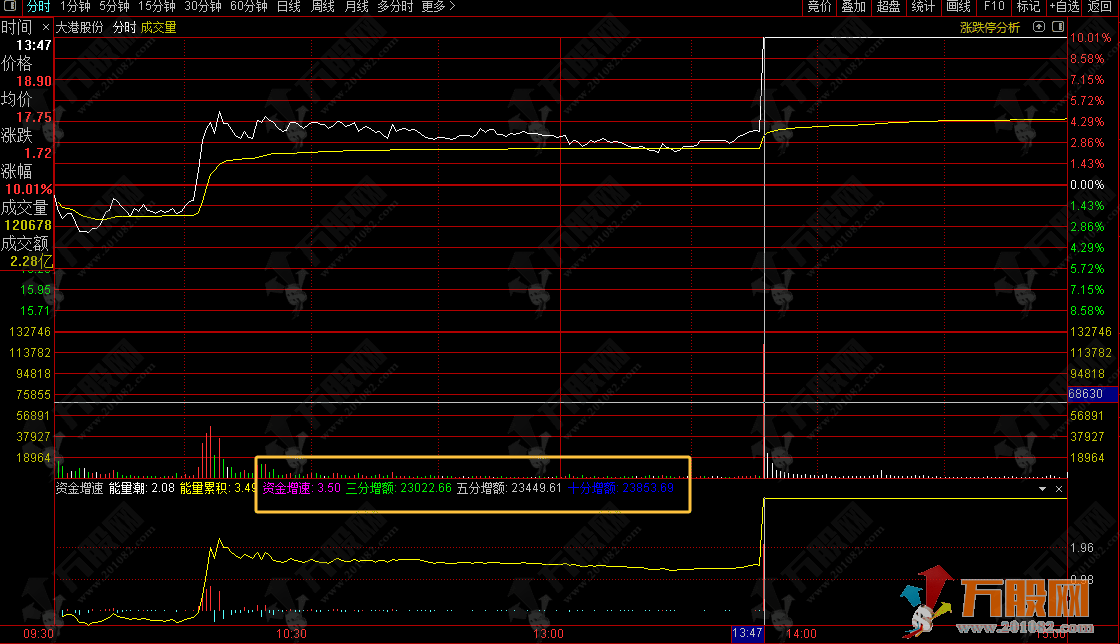Close the info panel with the × icon
The width and height of the screenshot is (1120, 644).
pos(46,28)
